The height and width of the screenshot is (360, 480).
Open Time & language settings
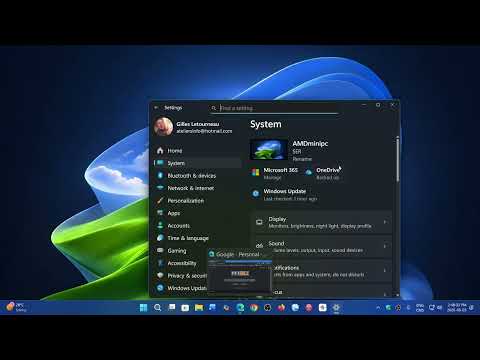[x=197, y=238]
